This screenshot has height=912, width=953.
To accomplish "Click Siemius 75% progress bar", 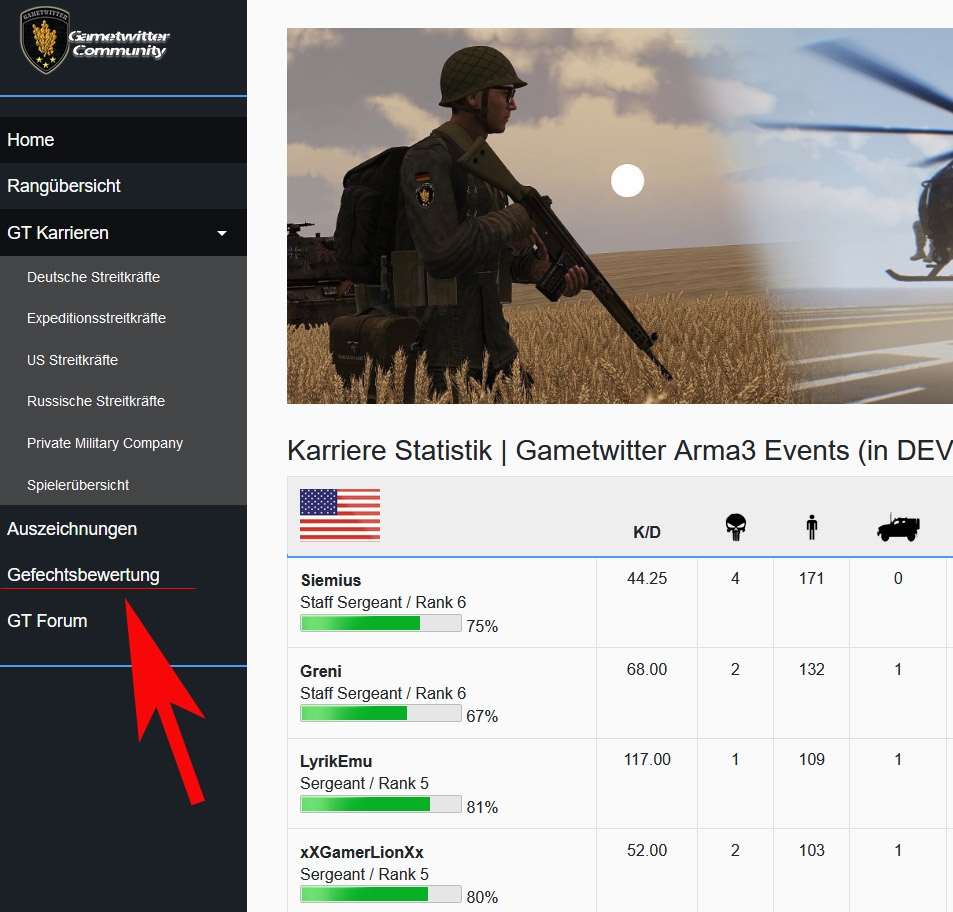I will [380, 623].
